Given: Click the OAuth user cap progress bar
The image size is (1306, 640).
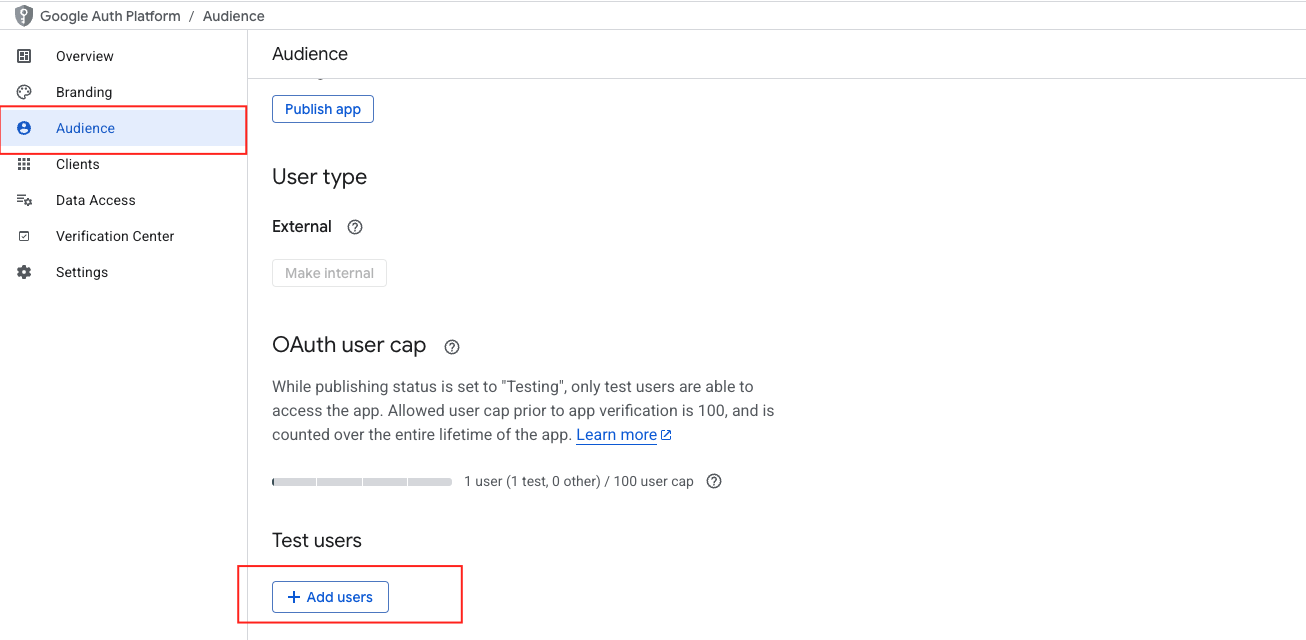Looking at the screenshot, I should pyautogui.click(x=362, y=482).
